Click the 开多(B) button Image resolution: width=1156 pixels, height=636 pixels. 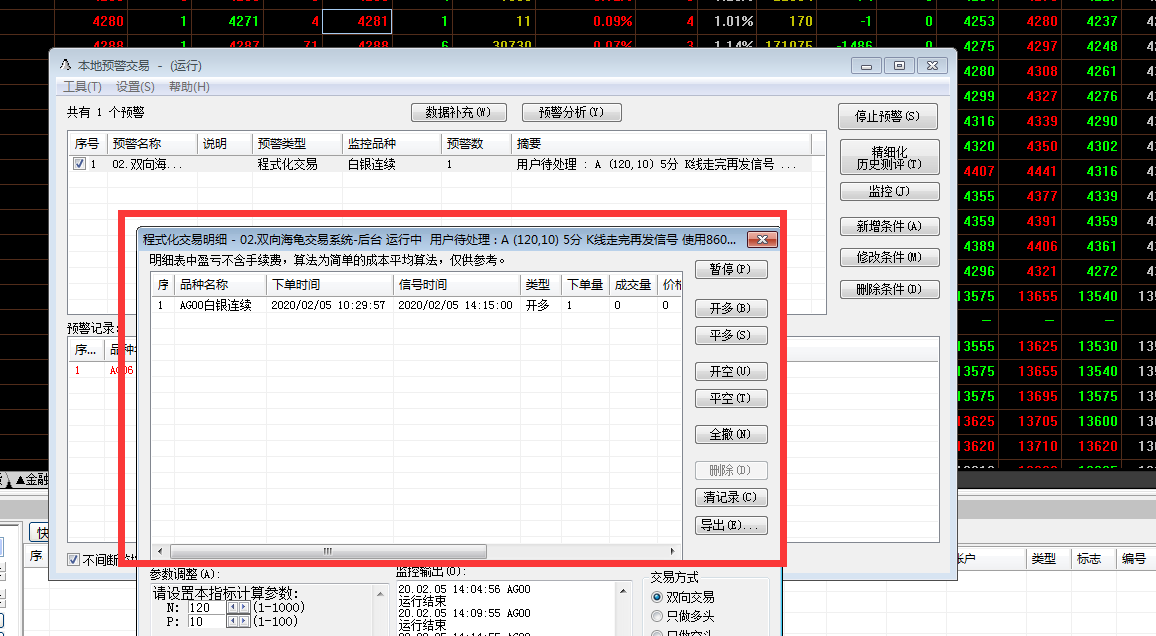tap(731, 308)
